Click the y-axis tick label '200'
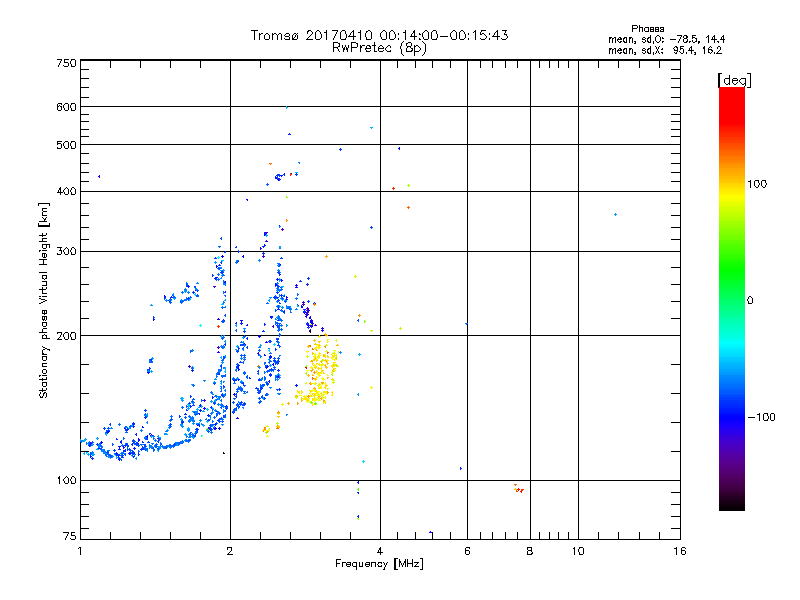Screen dimensions: 800x600 coord(66,336)
